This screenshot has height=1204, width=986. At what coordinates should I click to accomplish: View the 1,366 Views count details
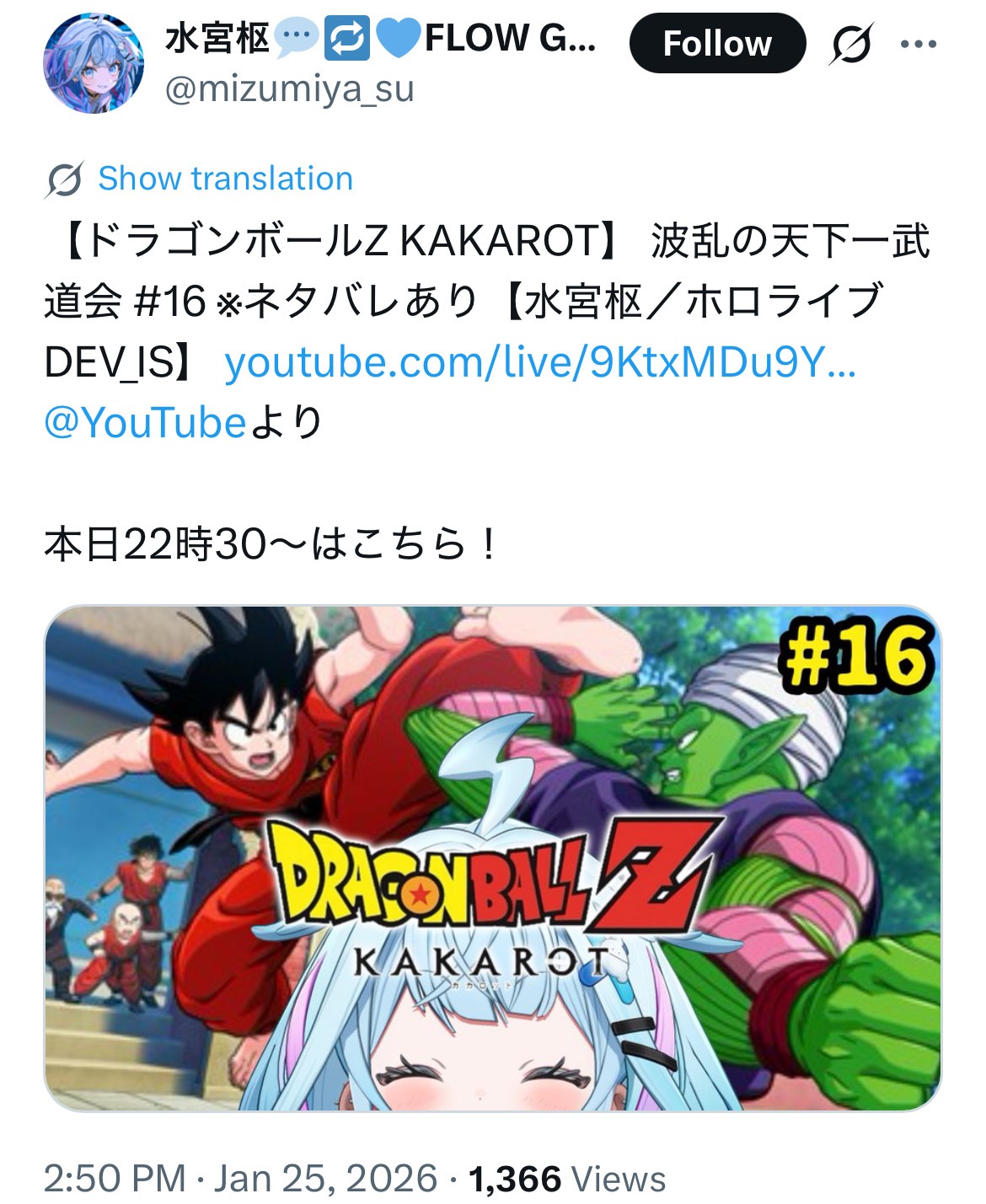click(x=567, y=1178)
